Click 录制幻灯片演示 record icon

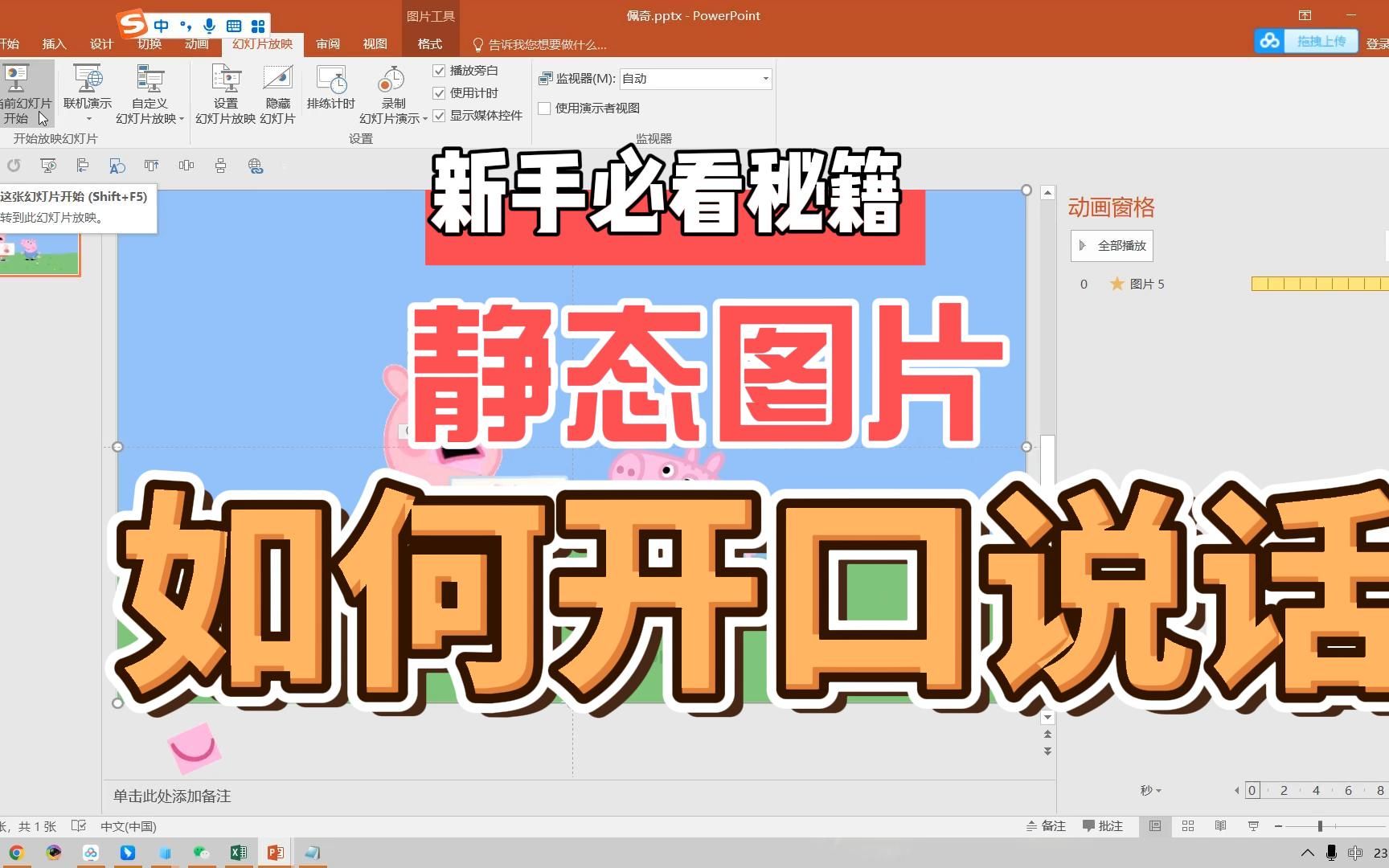[391, 80]
